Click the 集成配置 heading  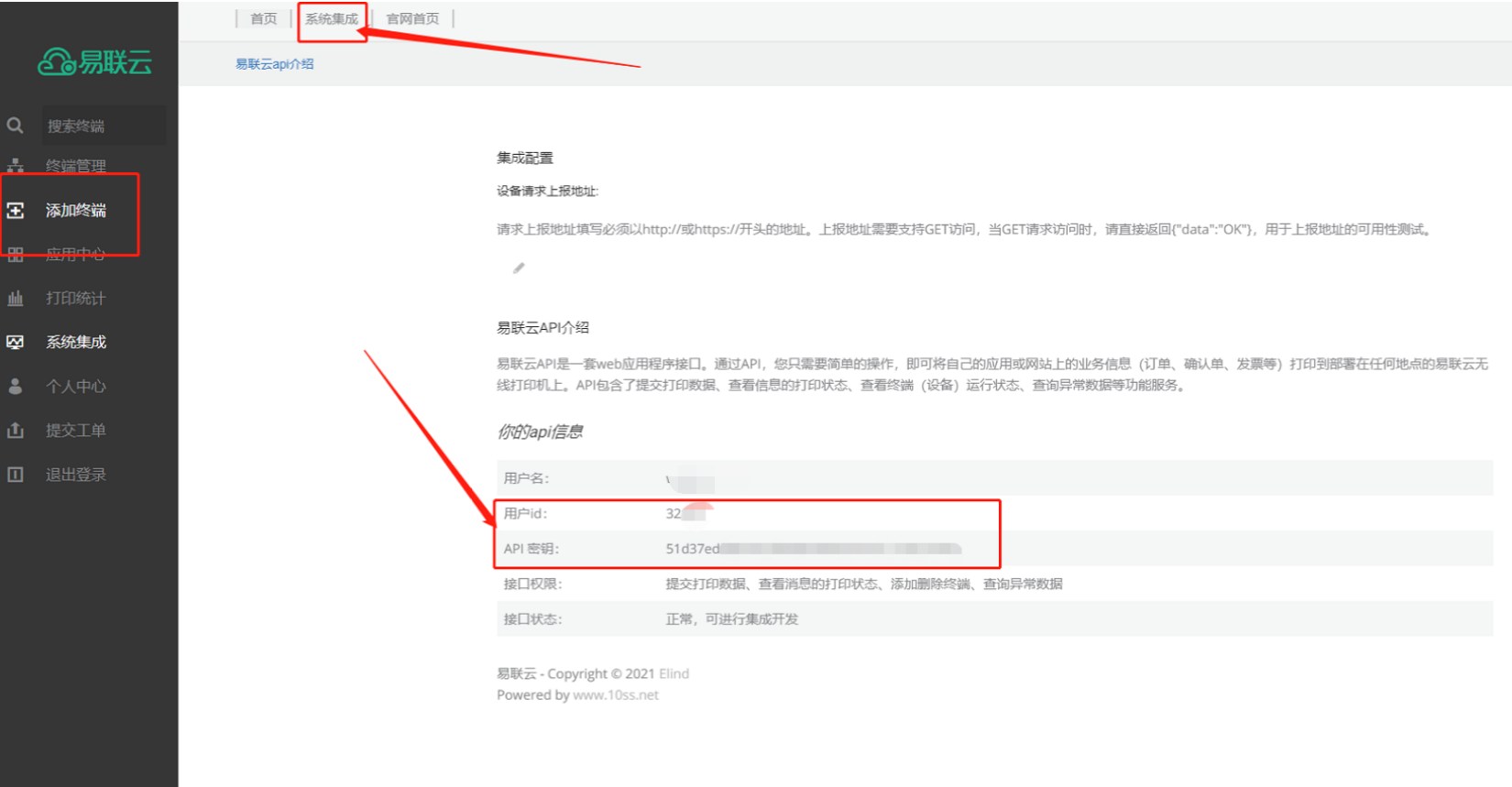525,158
